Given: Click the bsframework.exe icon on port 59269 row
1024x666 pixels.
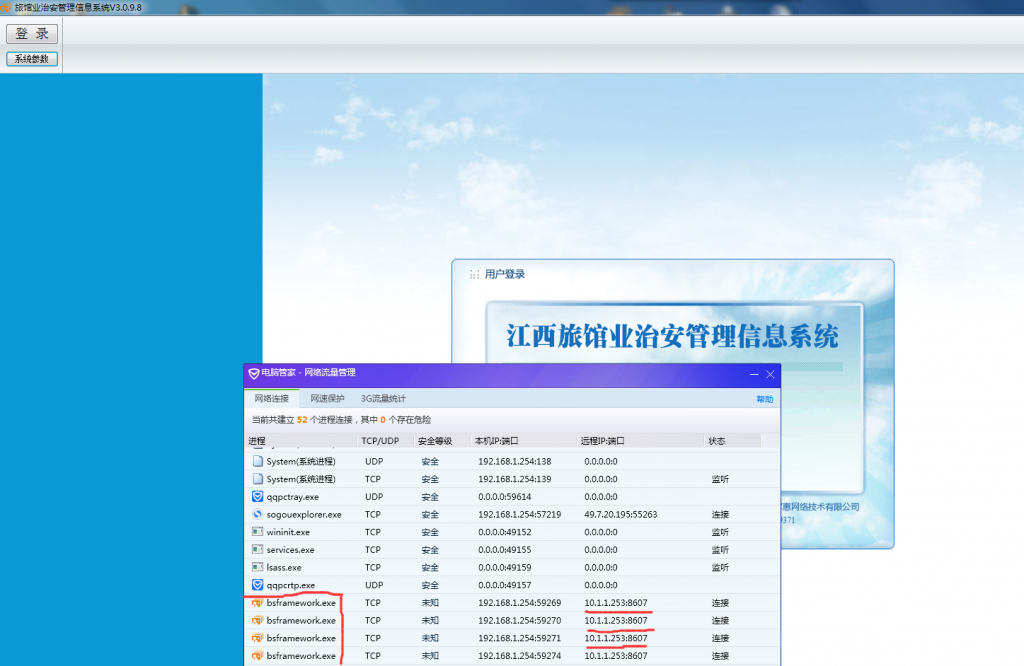Looking at the screenshot, I should pyautogui.click(x=257, y=603).
